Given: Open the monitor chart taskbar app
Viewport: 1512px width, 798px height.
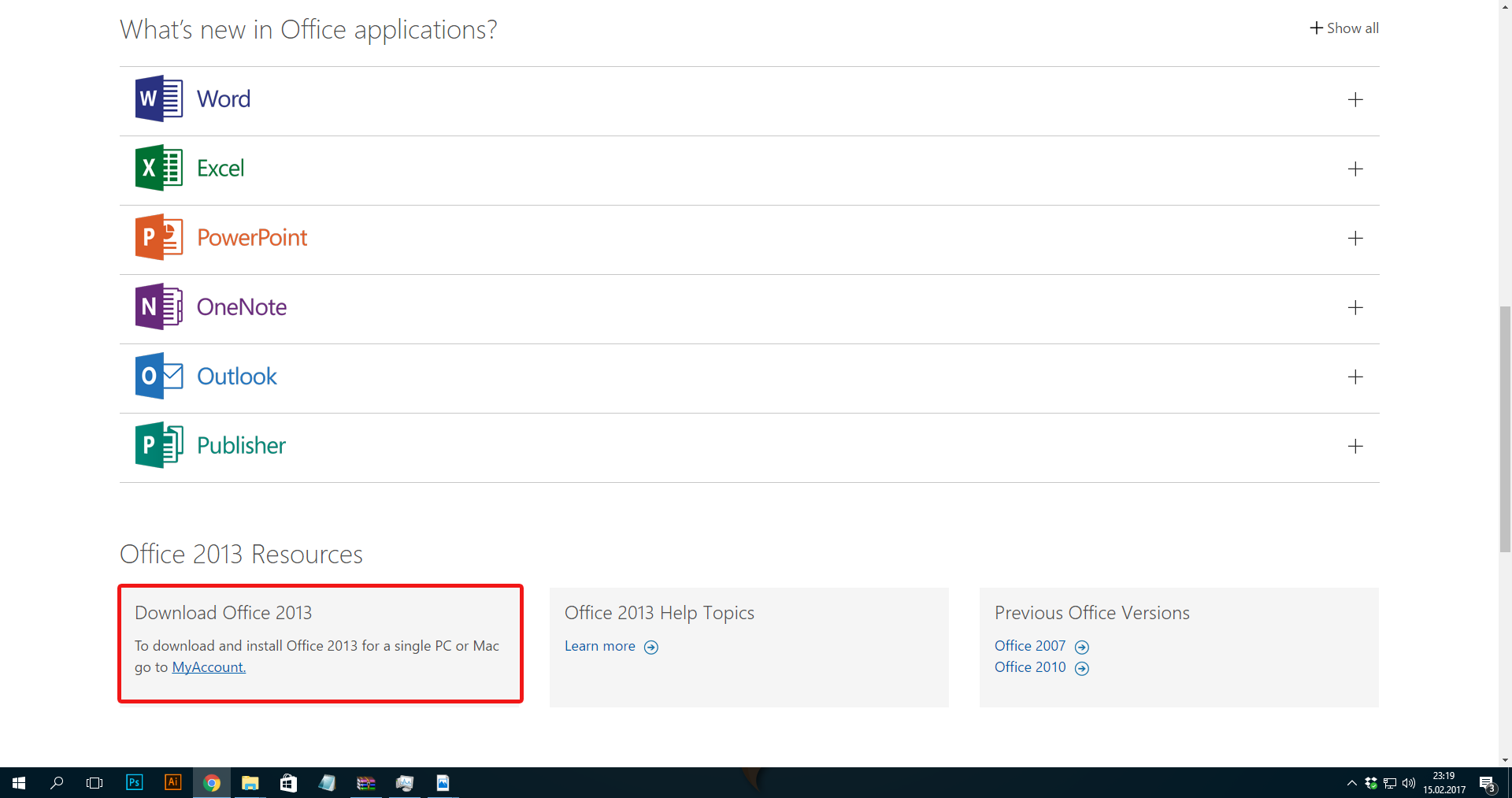Looking at the screenshot, I should point(404,783).
